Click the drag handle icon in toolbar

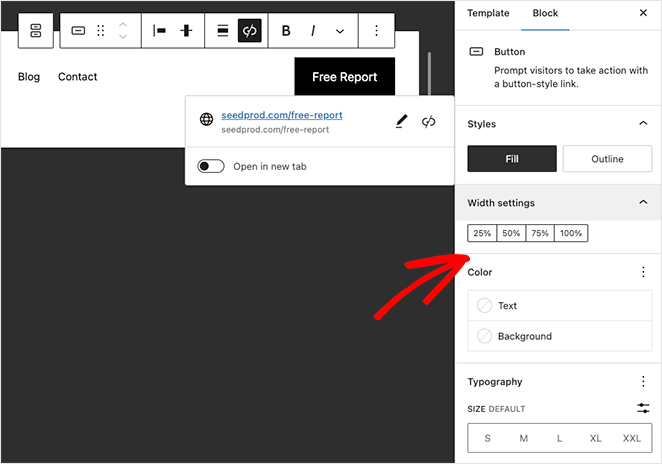point(101,31)
